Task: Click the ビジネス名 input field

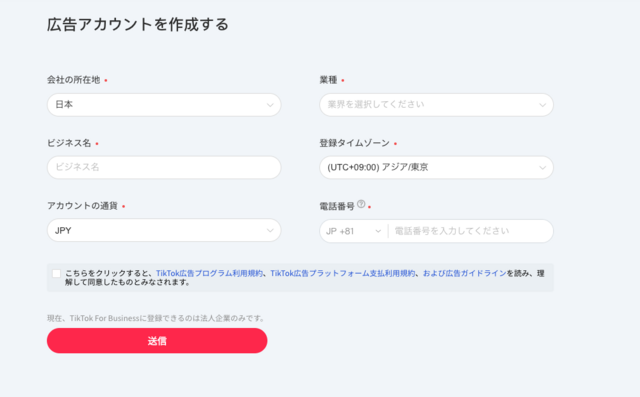Action: click(x=164, y=167)
